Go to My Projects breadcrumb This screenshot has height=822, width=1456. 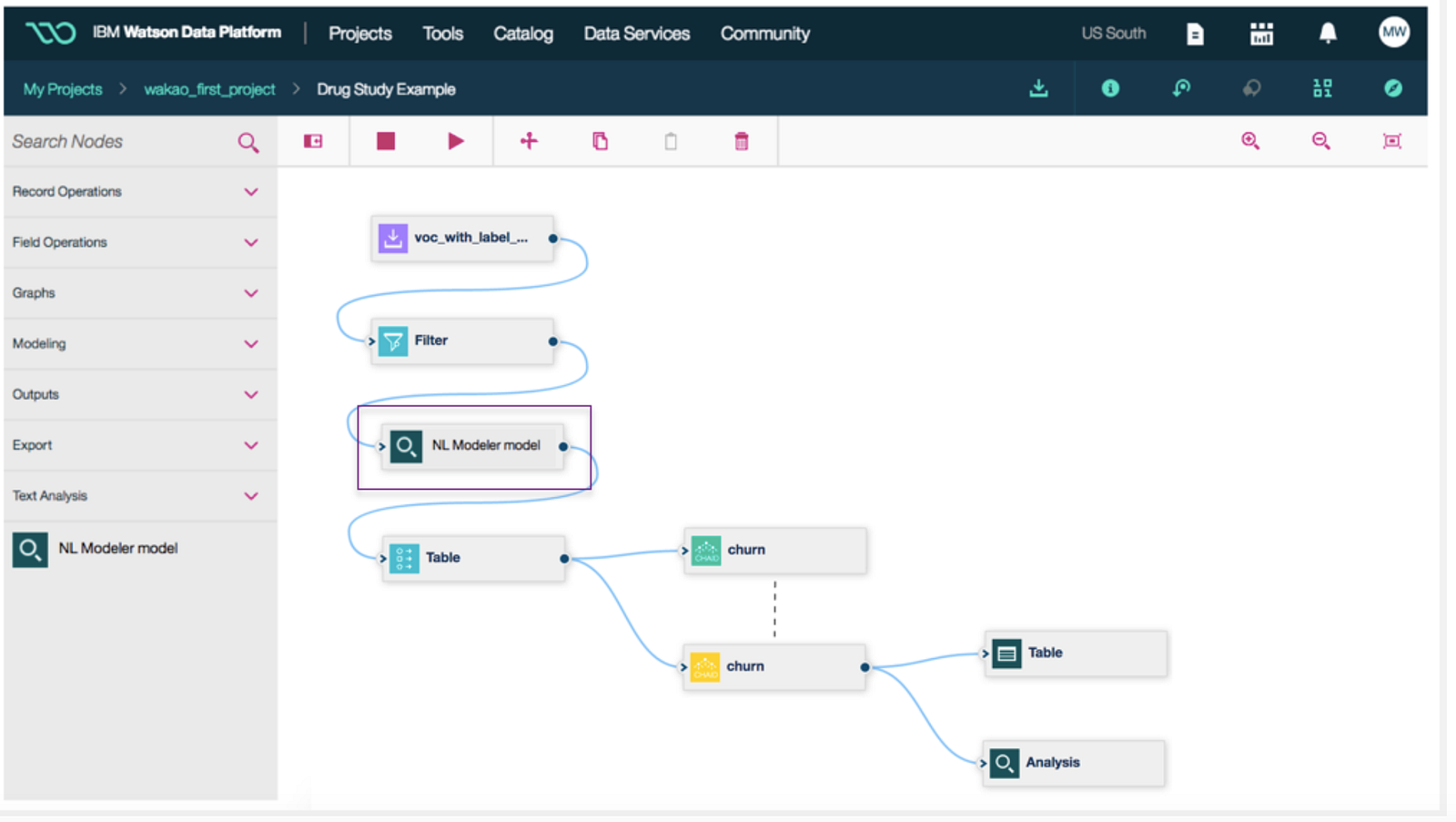[x=63, y=89]
